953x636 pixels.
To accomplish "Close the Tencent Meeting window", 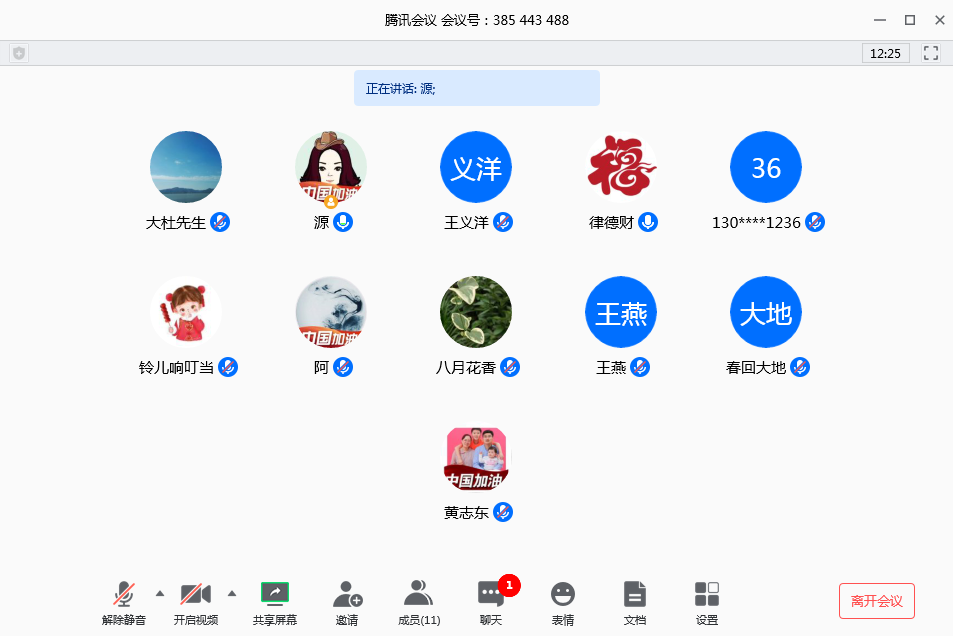I will coord(940,20).
